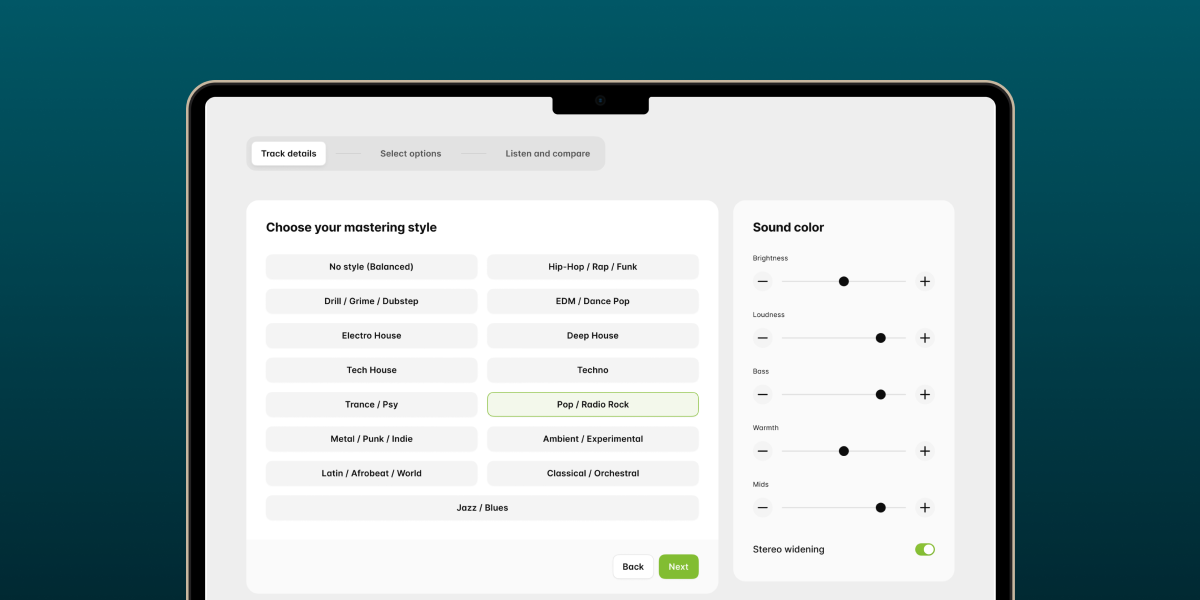
Task: Toggle the Stereo widening switch off
Action: (925, 549)
